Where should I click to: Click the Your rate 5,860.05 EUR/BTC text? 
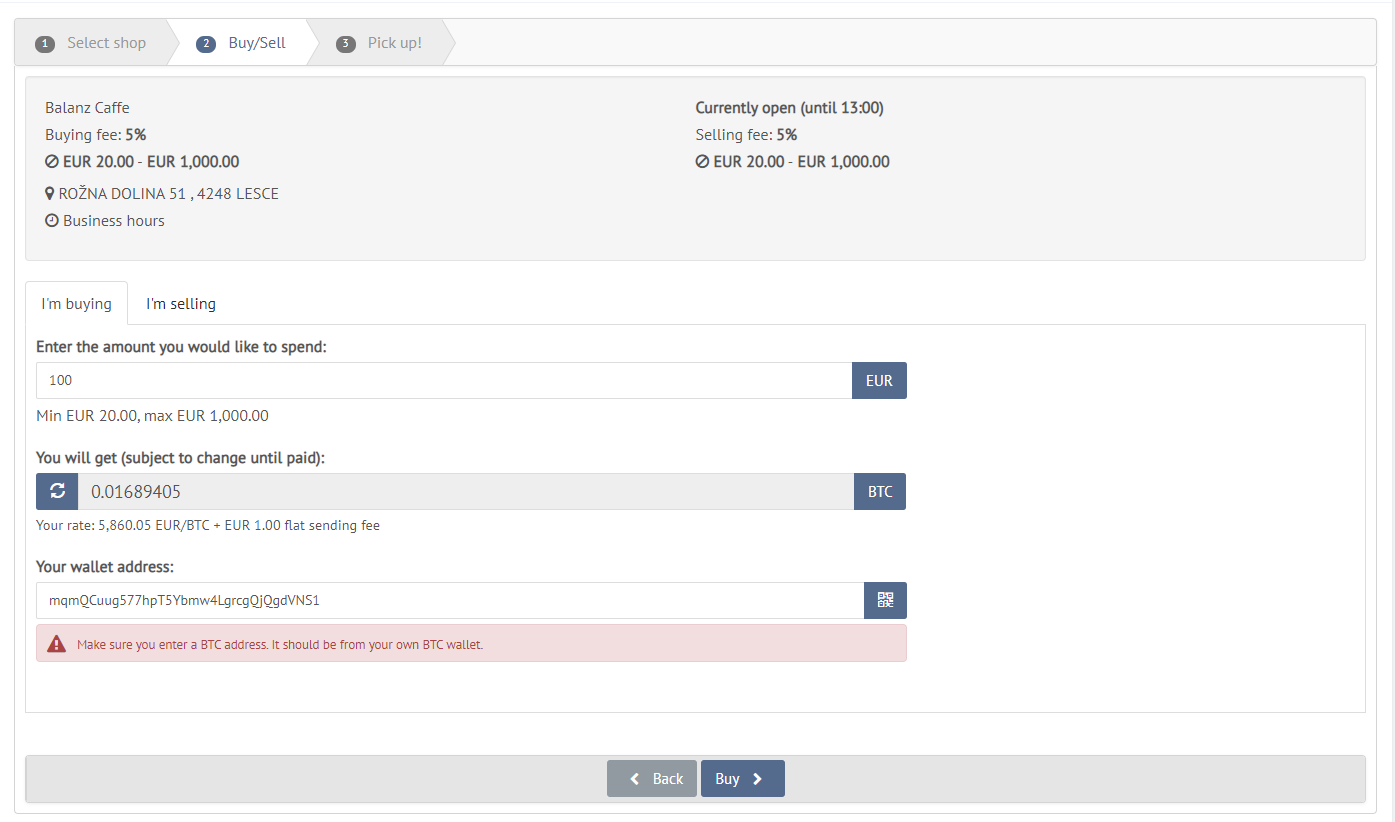pyautogui.click(x=208, y=524)
